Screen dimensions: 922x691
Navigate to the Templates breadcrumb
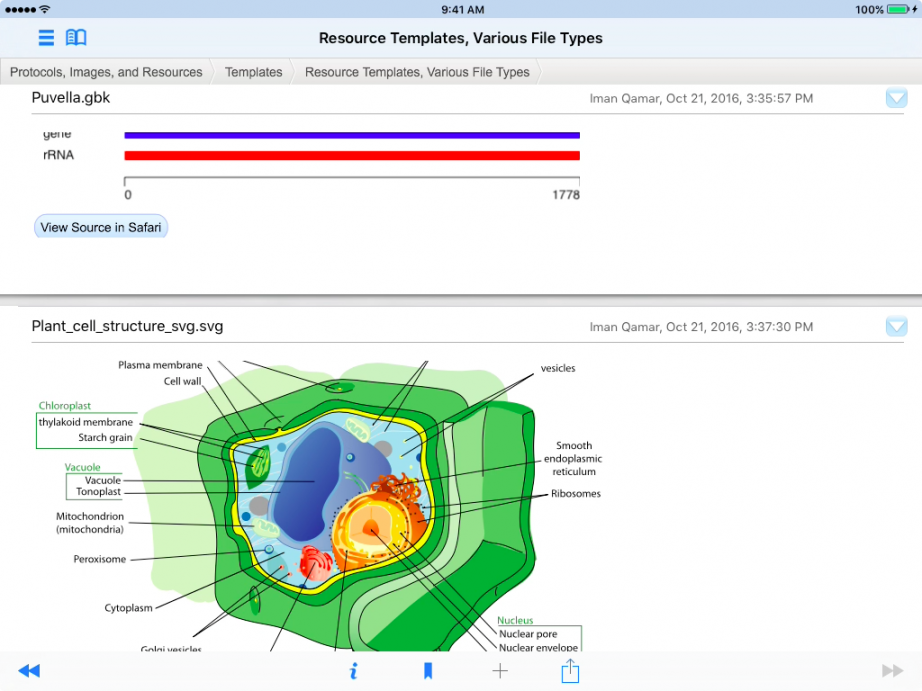253,72
